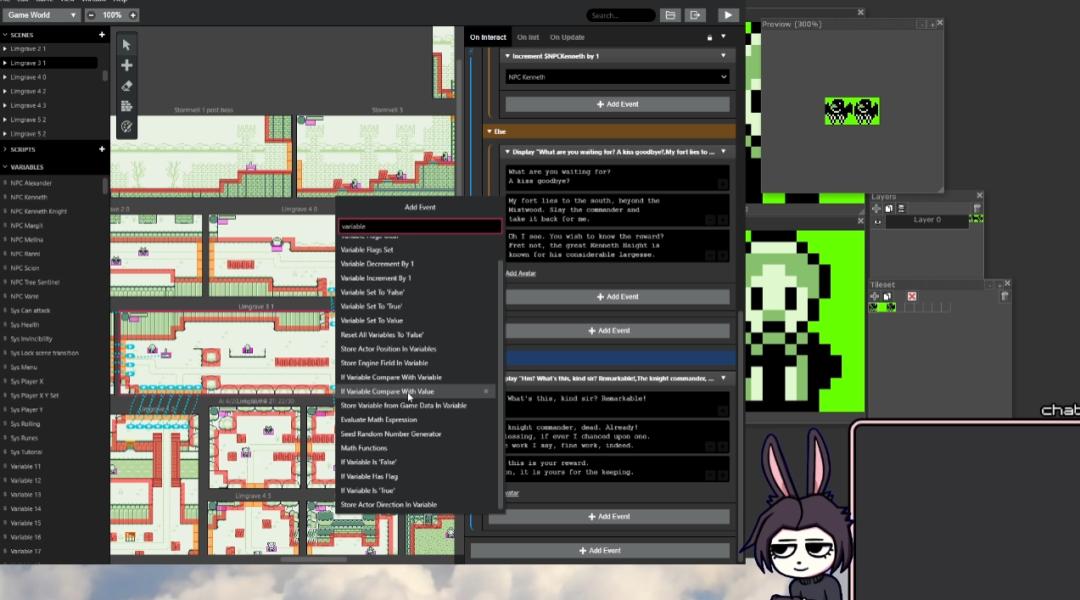
Task: Run the game with play button
Action: tap(728, 15)
